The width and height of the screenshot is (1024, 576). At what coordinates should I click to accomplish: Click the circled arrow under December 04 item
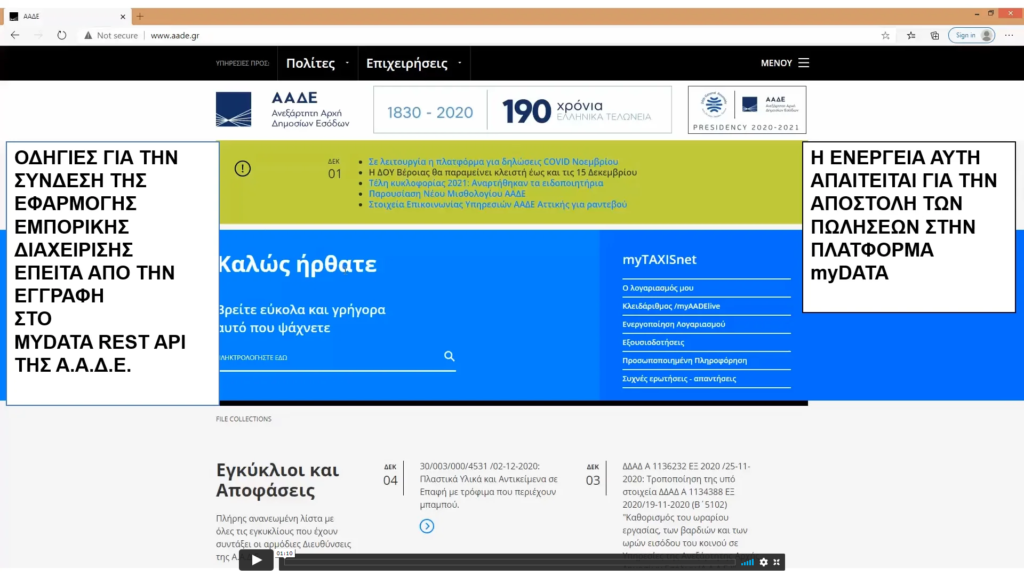pyautogui.click(x=427, y=526)
